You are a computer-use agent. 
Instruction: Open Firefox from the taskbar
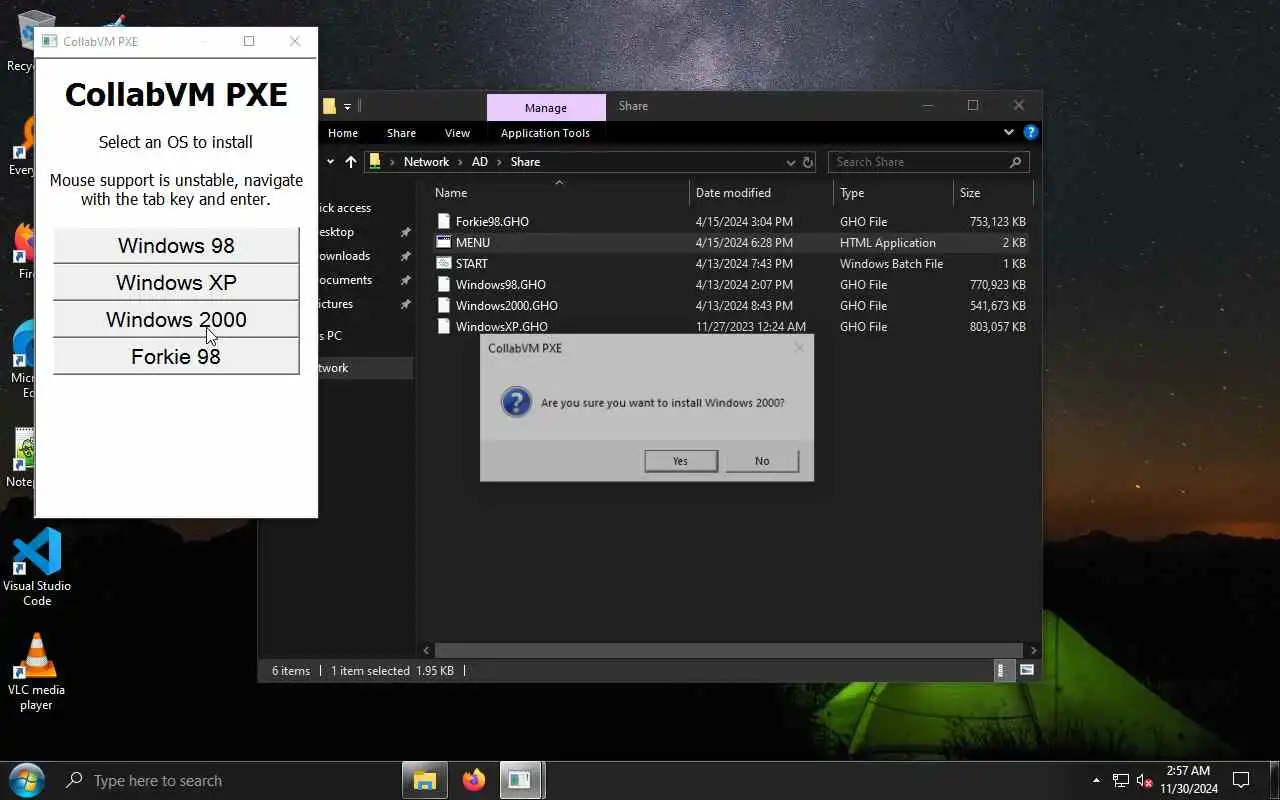pos(473,780)
